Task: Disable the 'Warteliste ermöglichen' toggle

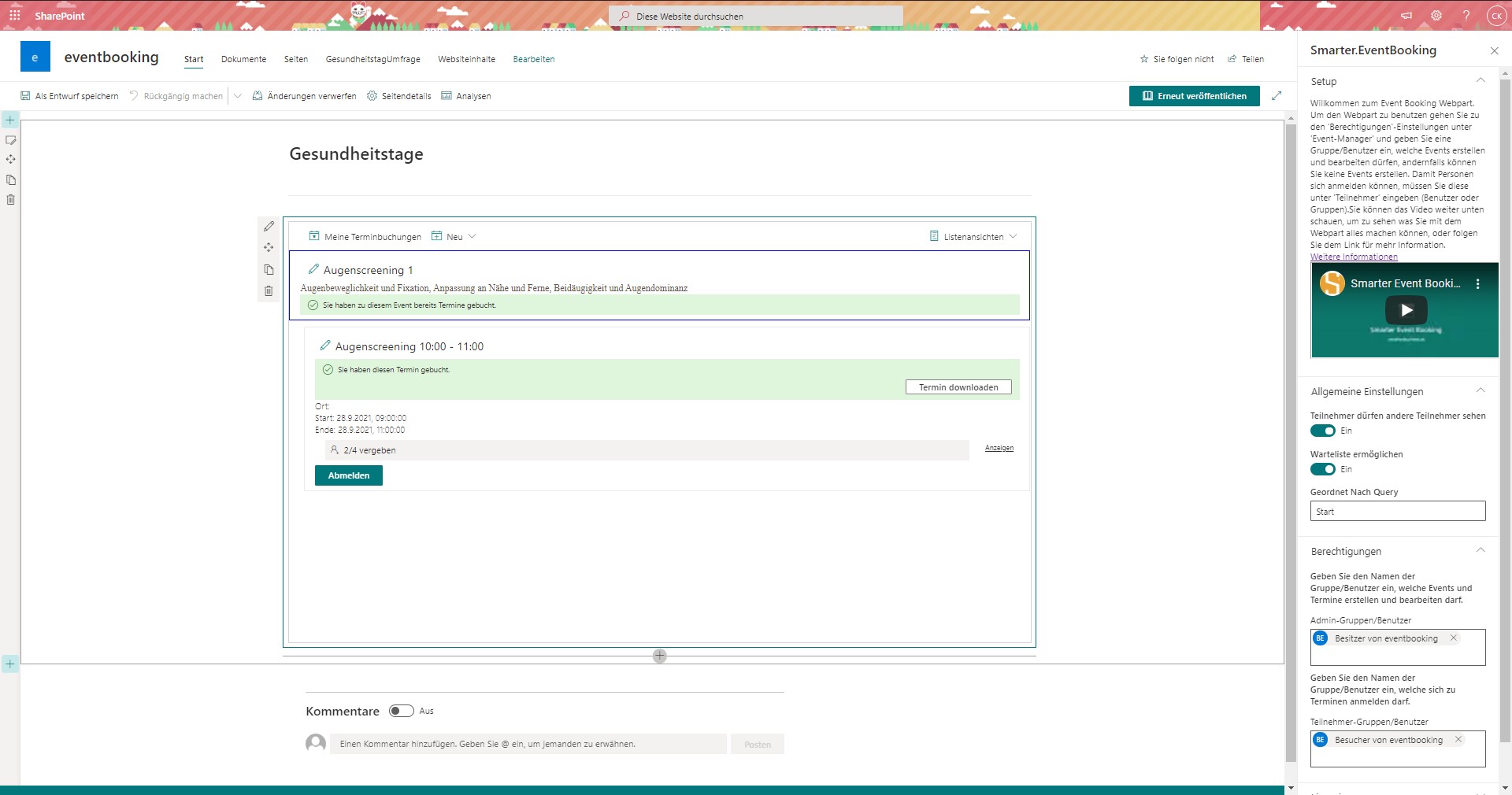Action: click(x=1323, y=469)
